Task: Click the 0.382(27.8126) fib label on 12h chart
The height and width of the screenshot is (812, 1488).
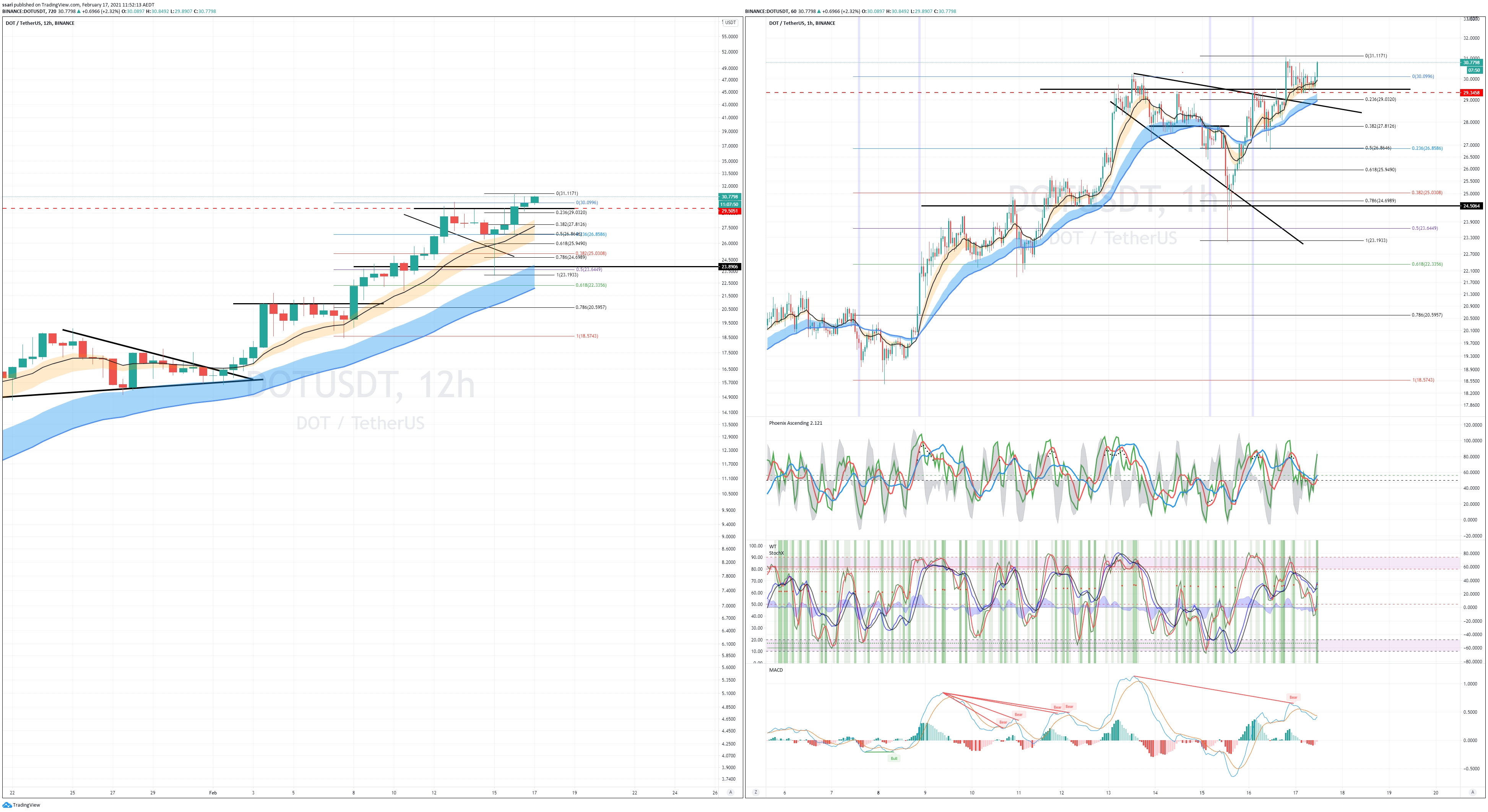Action: (571, 225)
